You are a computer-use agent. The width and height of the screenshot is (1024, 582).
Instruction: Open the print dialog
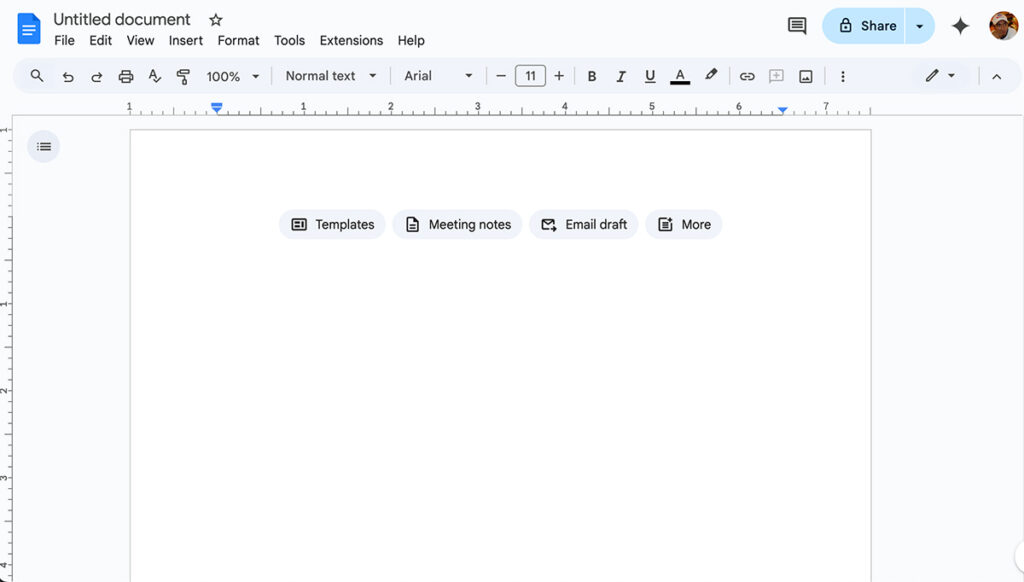pyautogui.click(x=125, y=75)
